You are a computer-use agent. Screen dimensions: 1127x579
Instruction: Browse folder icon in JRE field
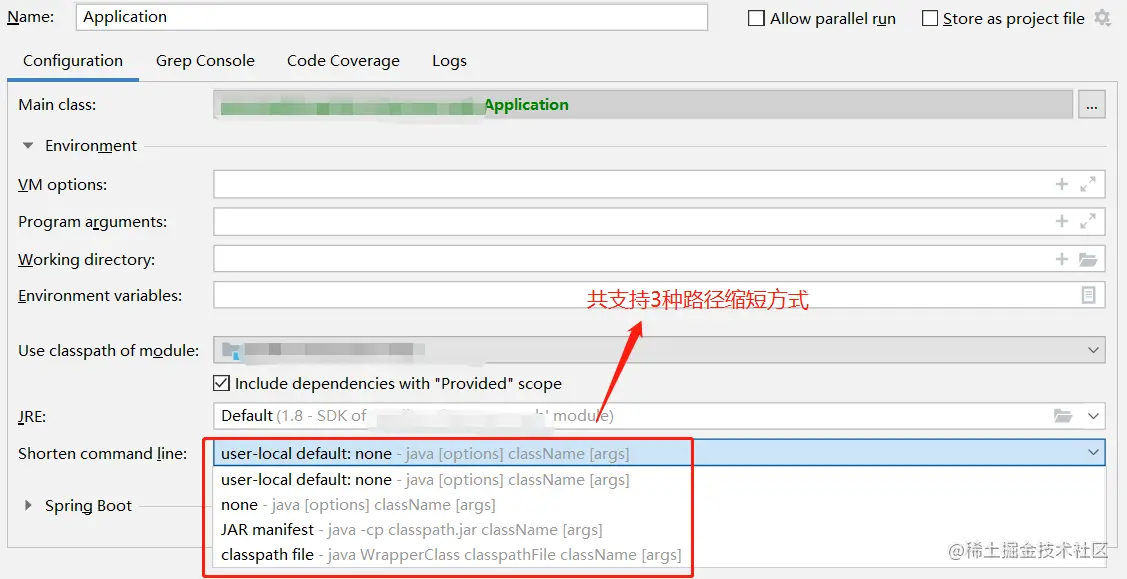pos(1063,415)
